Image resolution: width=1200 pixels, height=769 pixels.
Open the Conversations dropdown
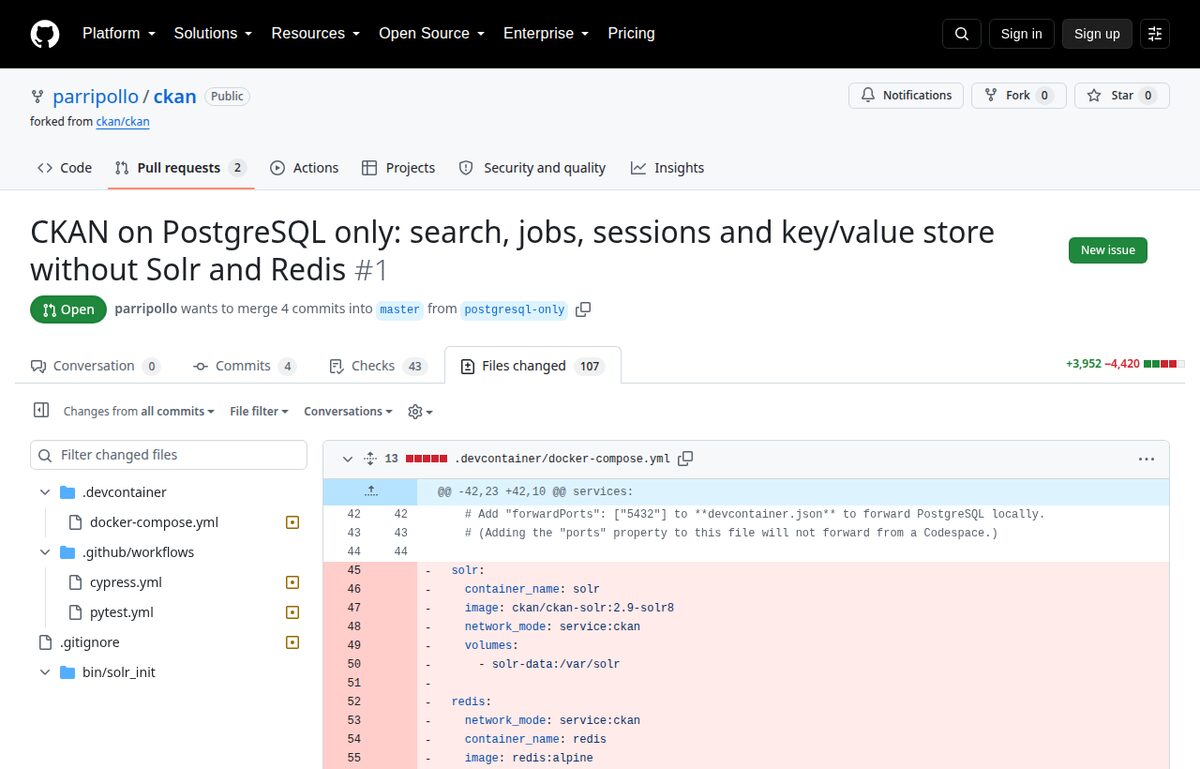click(x=349, y=411)
